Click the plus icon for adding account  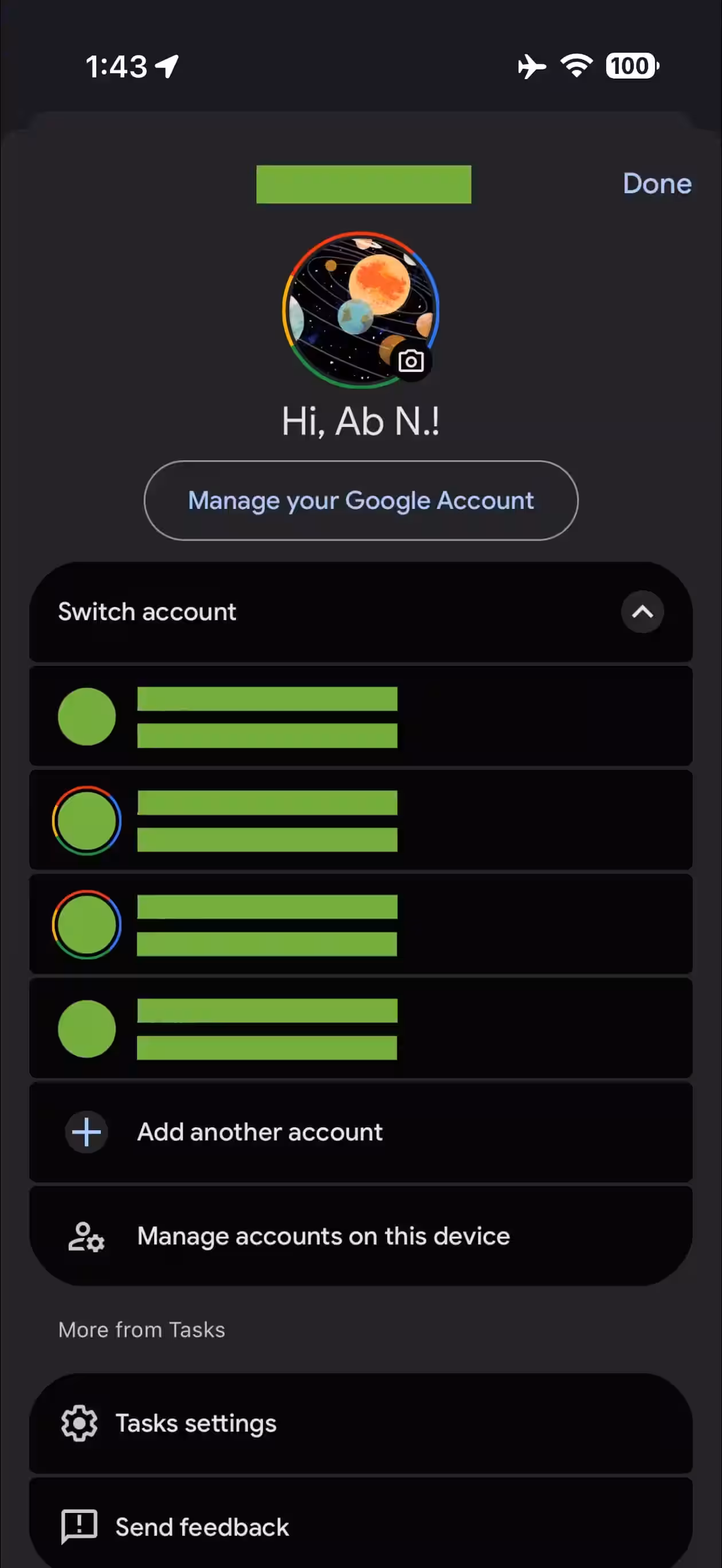click(x=87, y=1132)
